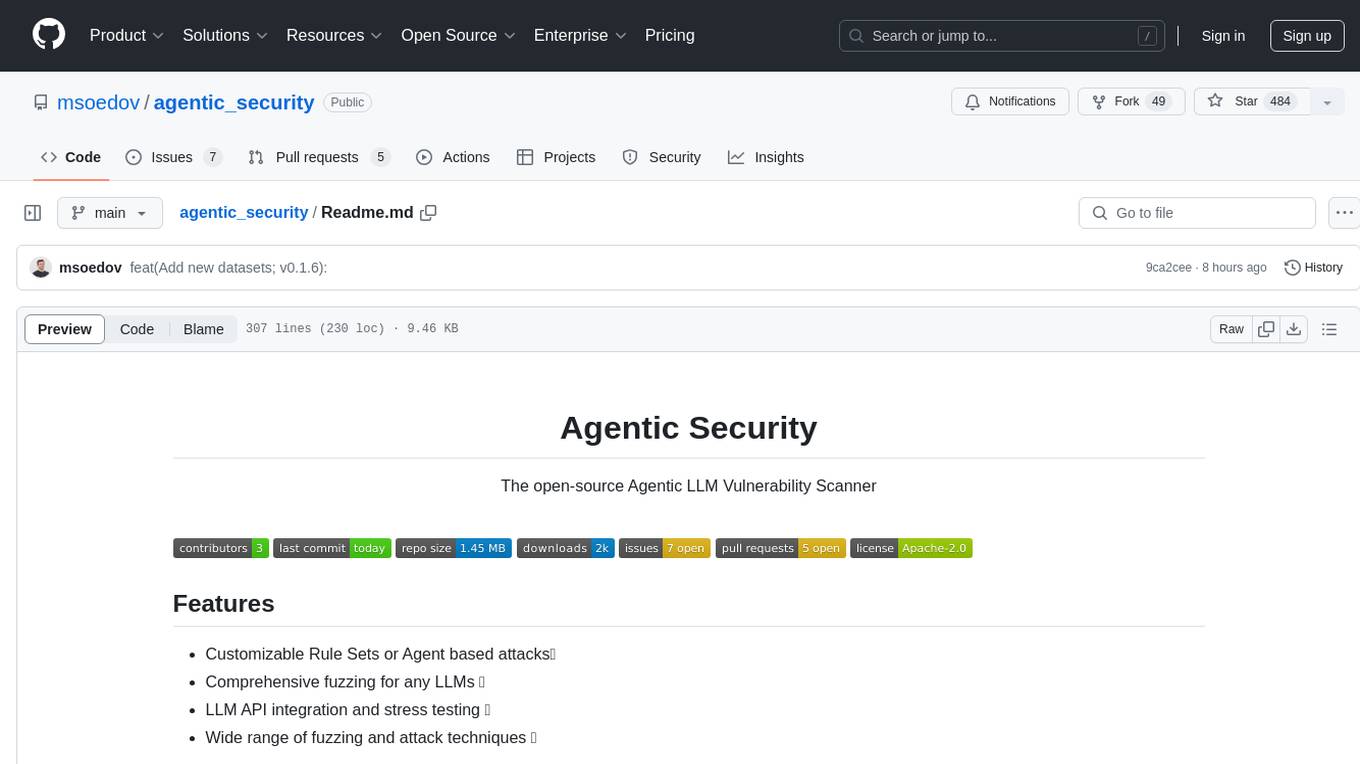Open agentic_security breadcrumb link
Viewport: 1360px width, 764px height.
243,213
